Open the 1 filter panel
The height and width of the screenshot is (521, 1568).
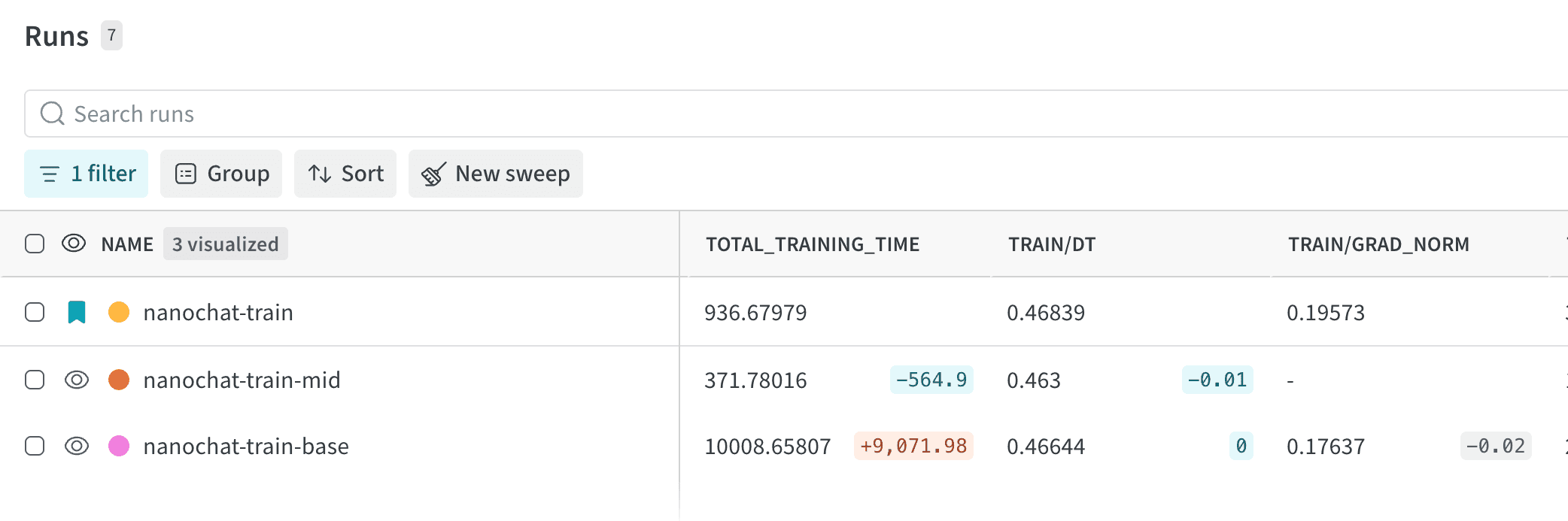point(87,174)
